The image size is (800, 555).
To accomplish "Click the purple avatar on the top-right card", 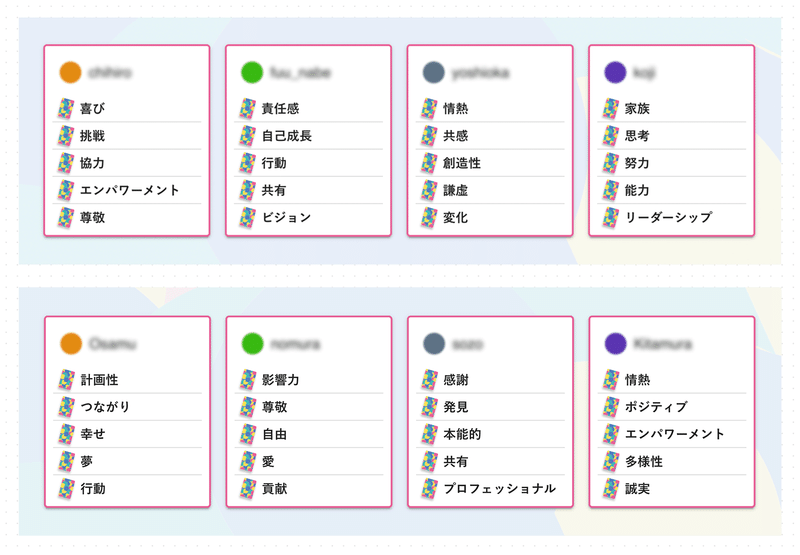I will click(x=615, y=72).
